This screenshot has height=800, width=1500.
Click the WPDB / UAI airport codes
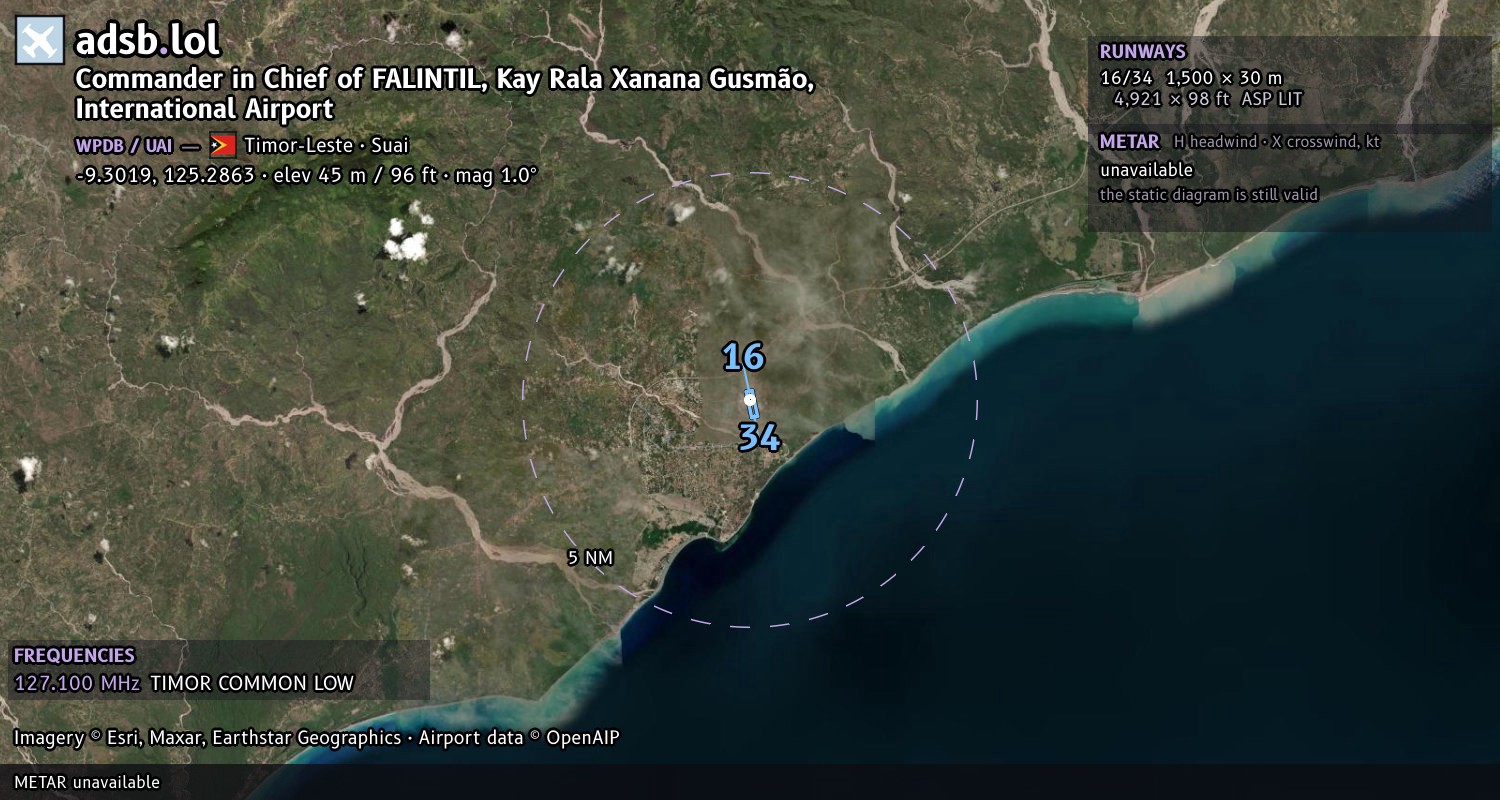124,145
